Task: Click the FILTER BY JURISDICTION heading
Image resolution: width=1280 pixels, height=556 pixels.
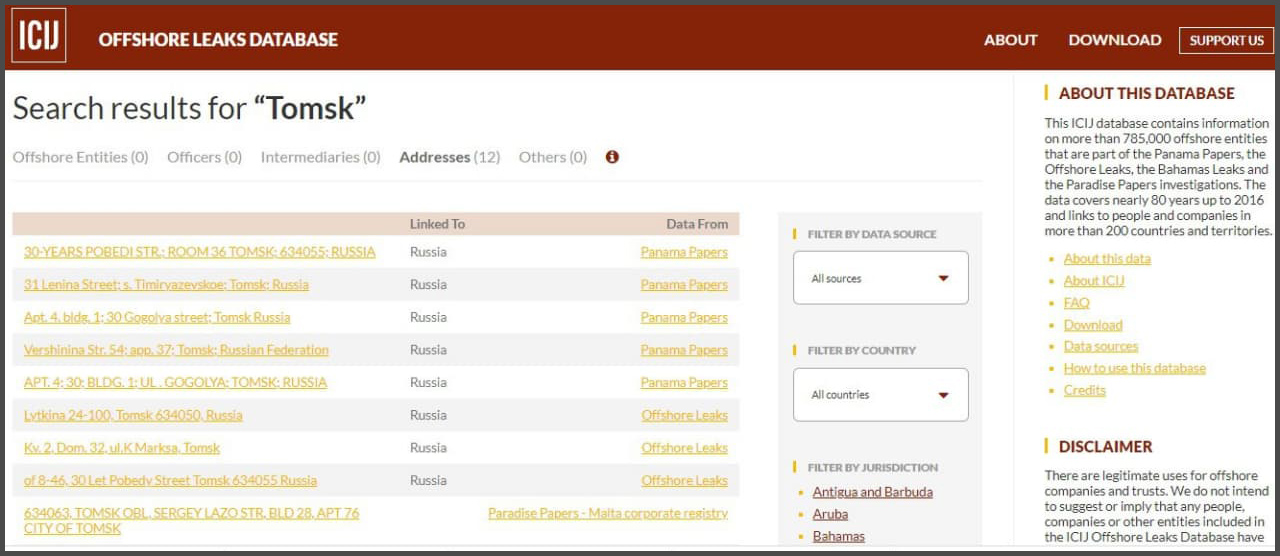Action: [x=873, y=467]
